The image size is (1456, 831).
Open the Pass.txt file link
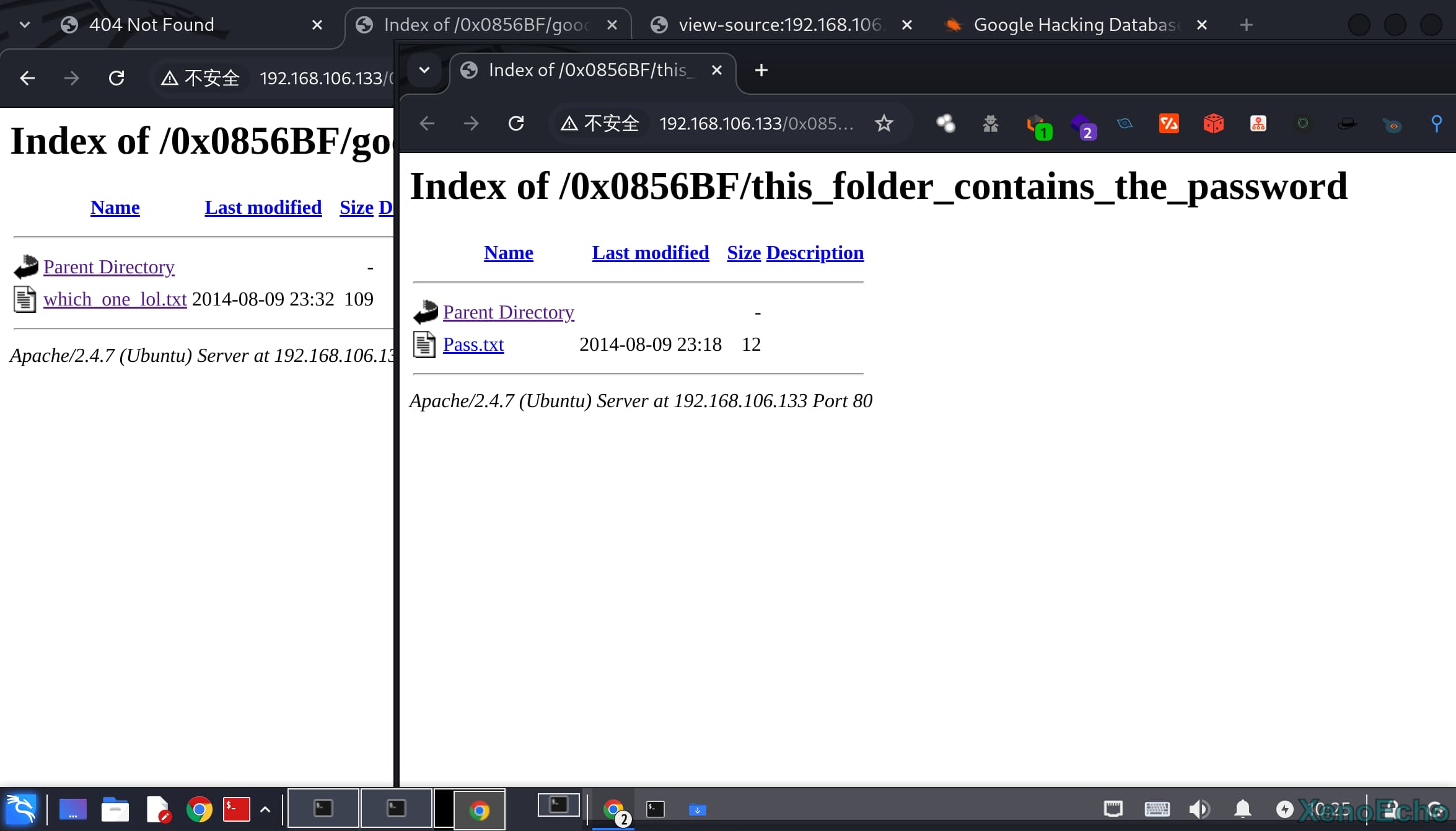point(473,345)
